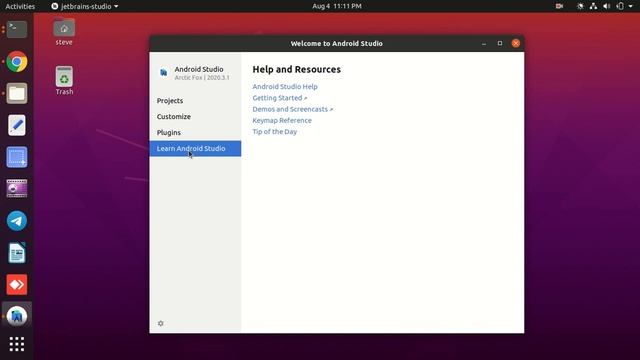The height and width of the screenshot is (360, 640).
Task: Select the Android Studio dock icon
Action: click(17, 316)
